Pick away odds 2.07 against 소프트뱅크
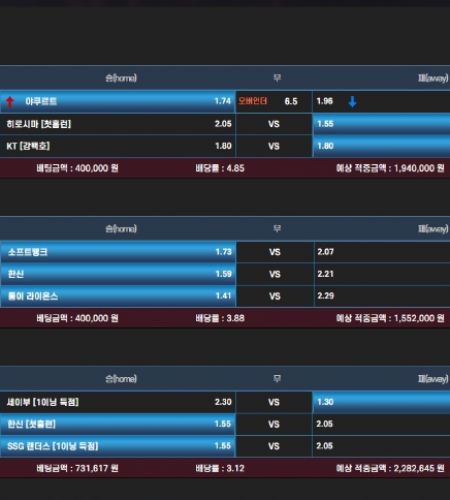This screenshot has height=500, width=450. click(382, 252)
